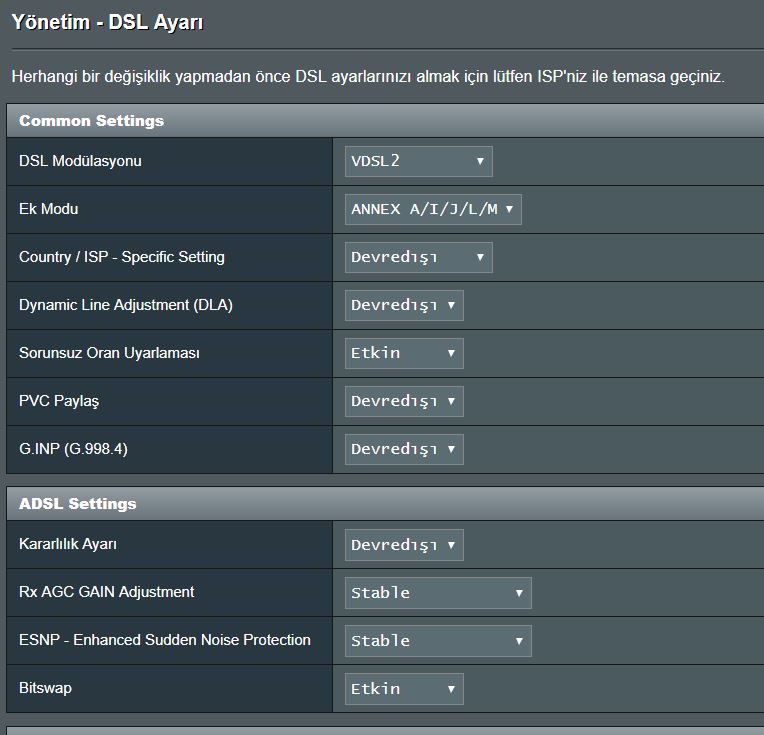Open the ESNP Enhanced Sudden Noise Protection dropdown
764x735 pixels.
coord(438,641)
